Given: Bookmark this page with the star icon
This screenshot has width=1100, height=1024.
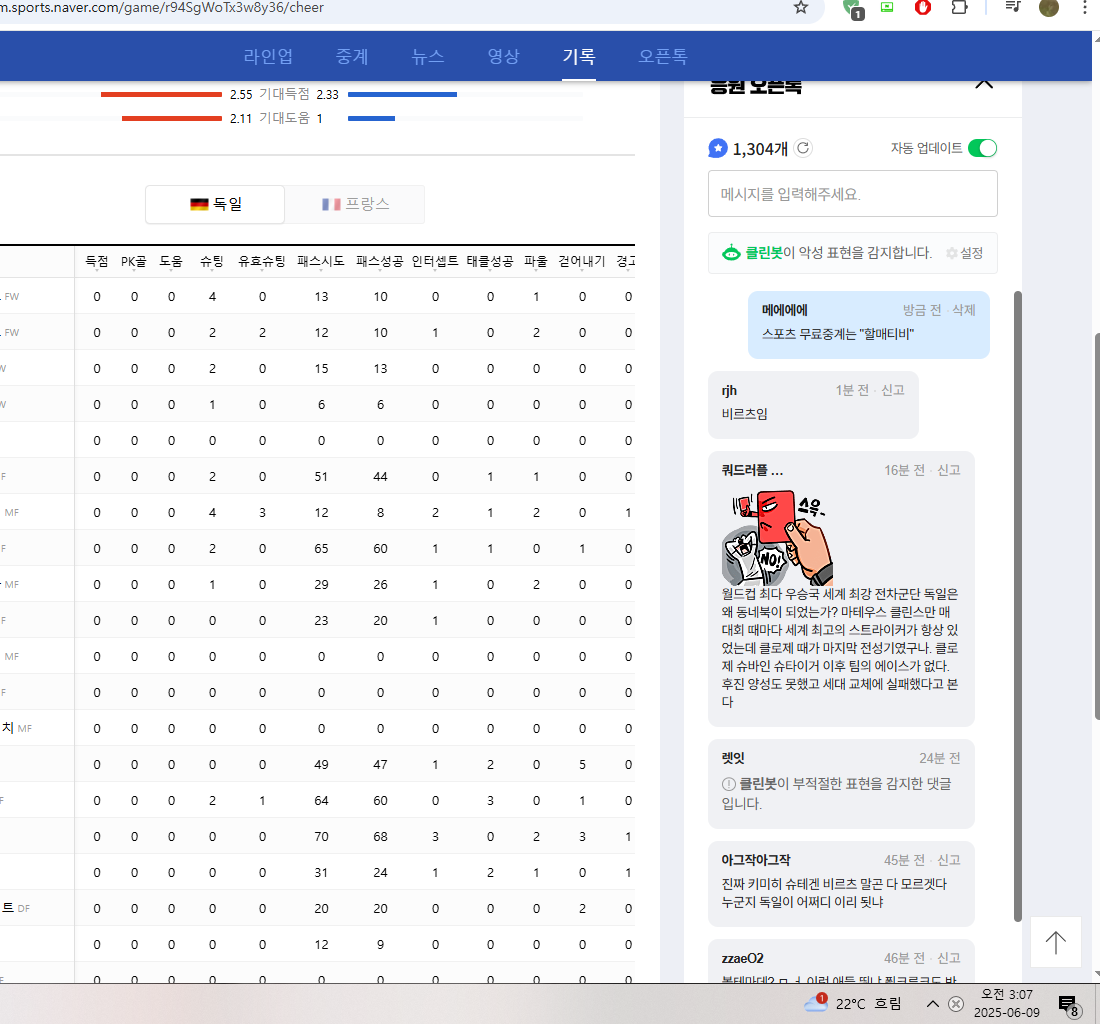Looking at the screenshot, I should tap(800, 8).
